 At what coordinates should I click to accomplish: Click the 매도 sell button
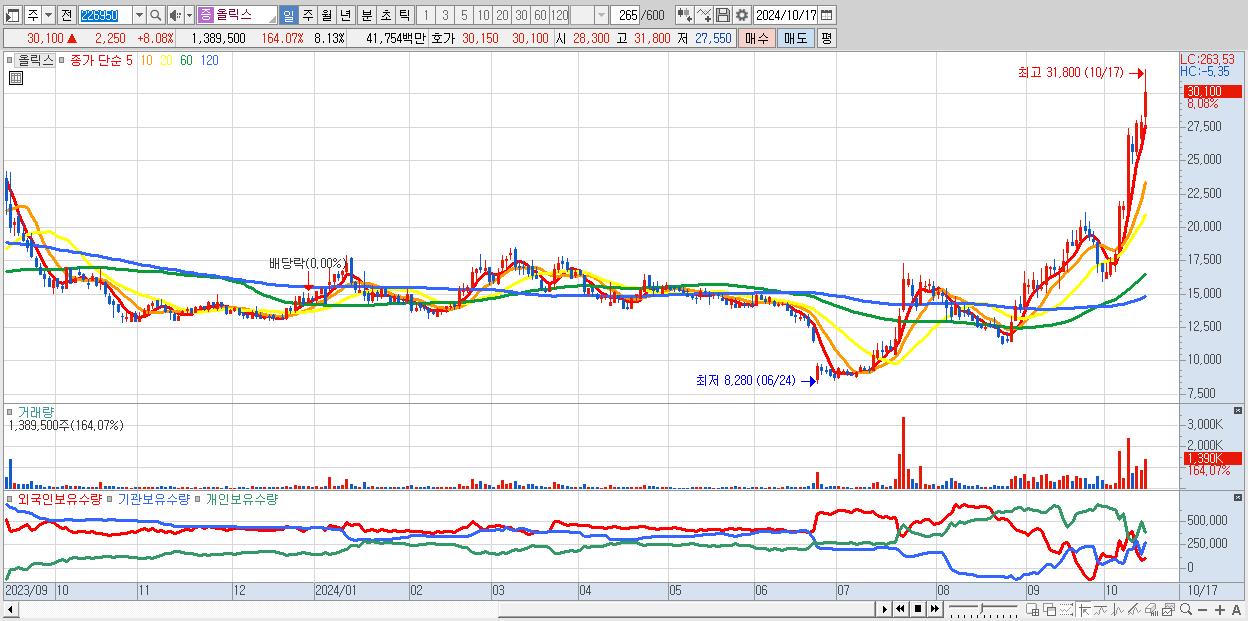[x=795, y=38]
